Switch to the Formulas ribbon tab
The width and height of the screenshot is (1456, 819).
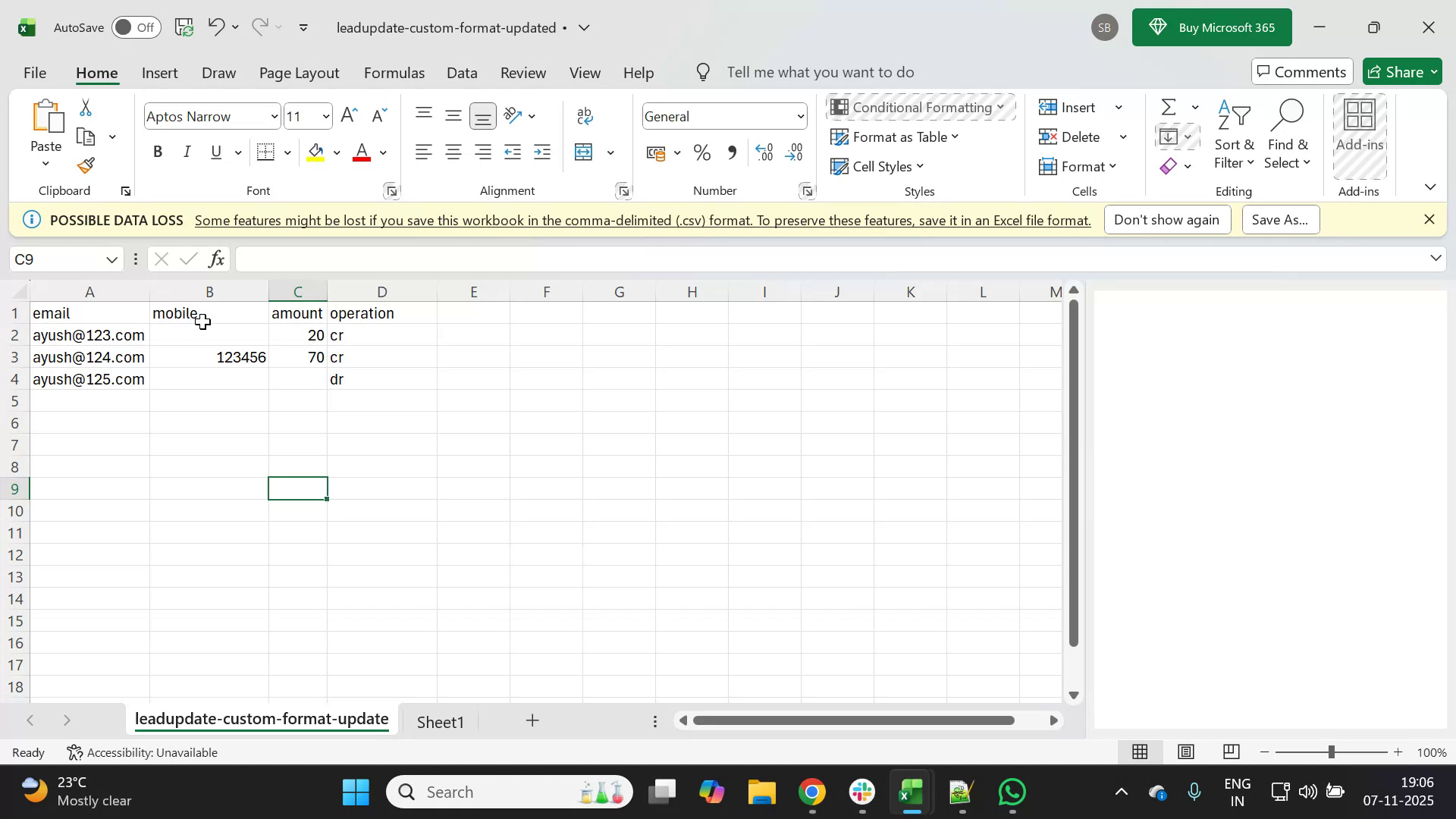point(394,72)
